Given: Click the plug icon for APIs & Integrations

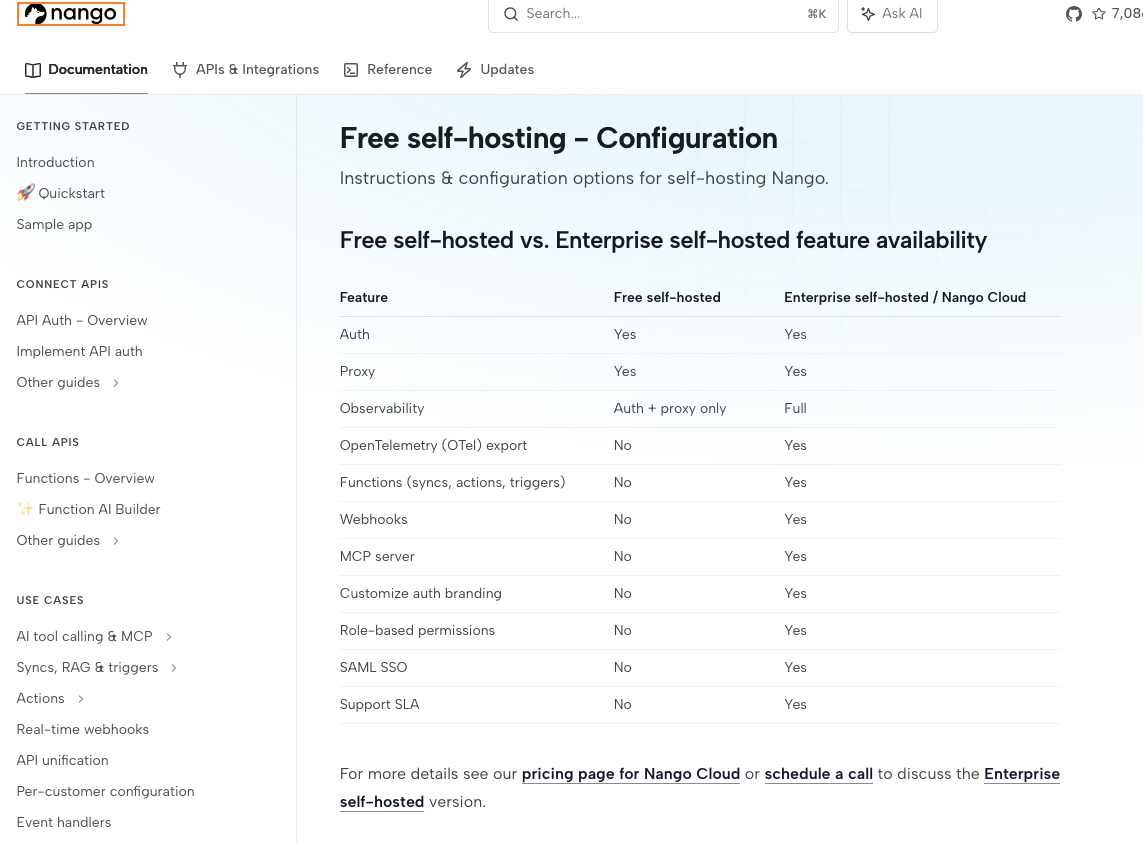Looking at the screenshot, I should (x=180, y=70).
